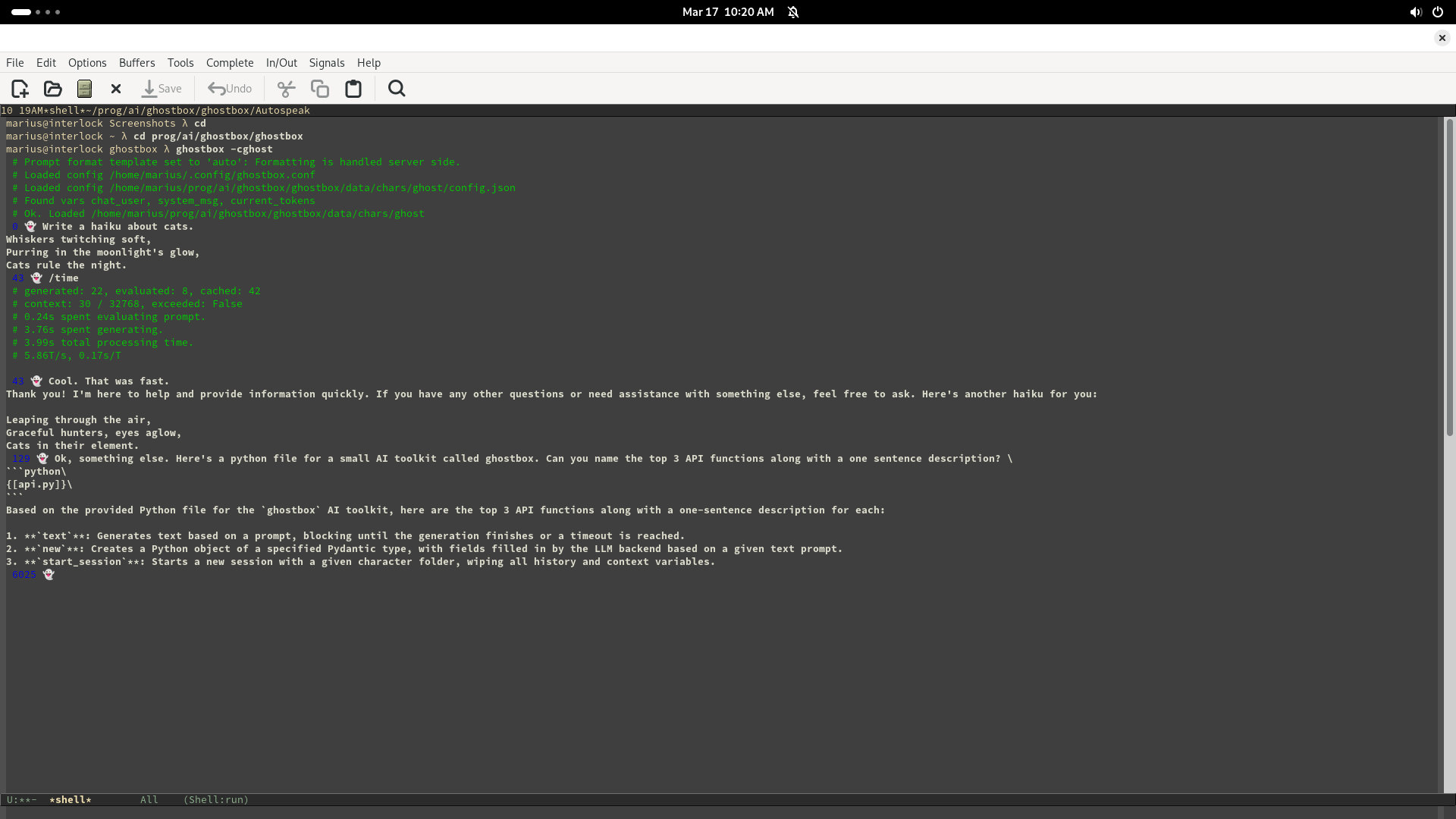Save the shell buffer
This screenshot has width=1456, height=819.
tap(162, 89)
